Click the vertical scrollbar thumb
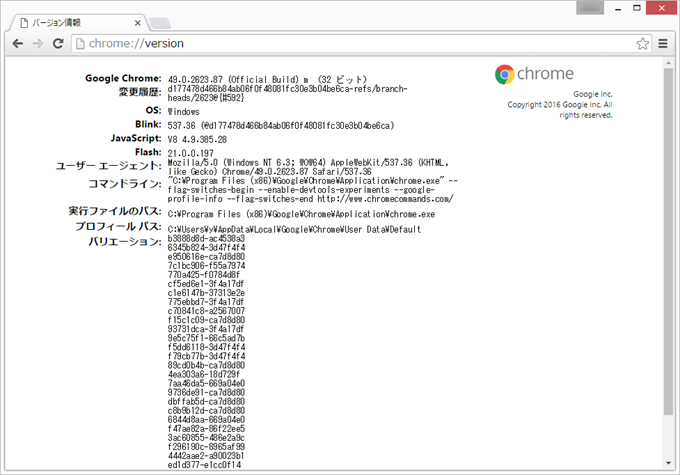This screenshot has height=475, width=680. click(x=668, y=241)
